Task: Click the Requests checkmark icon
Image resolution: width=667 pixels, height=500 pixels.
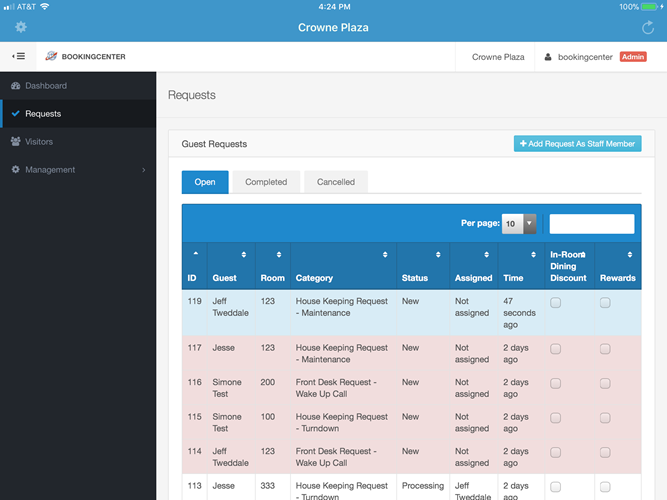Action: [x=16, y=114]
